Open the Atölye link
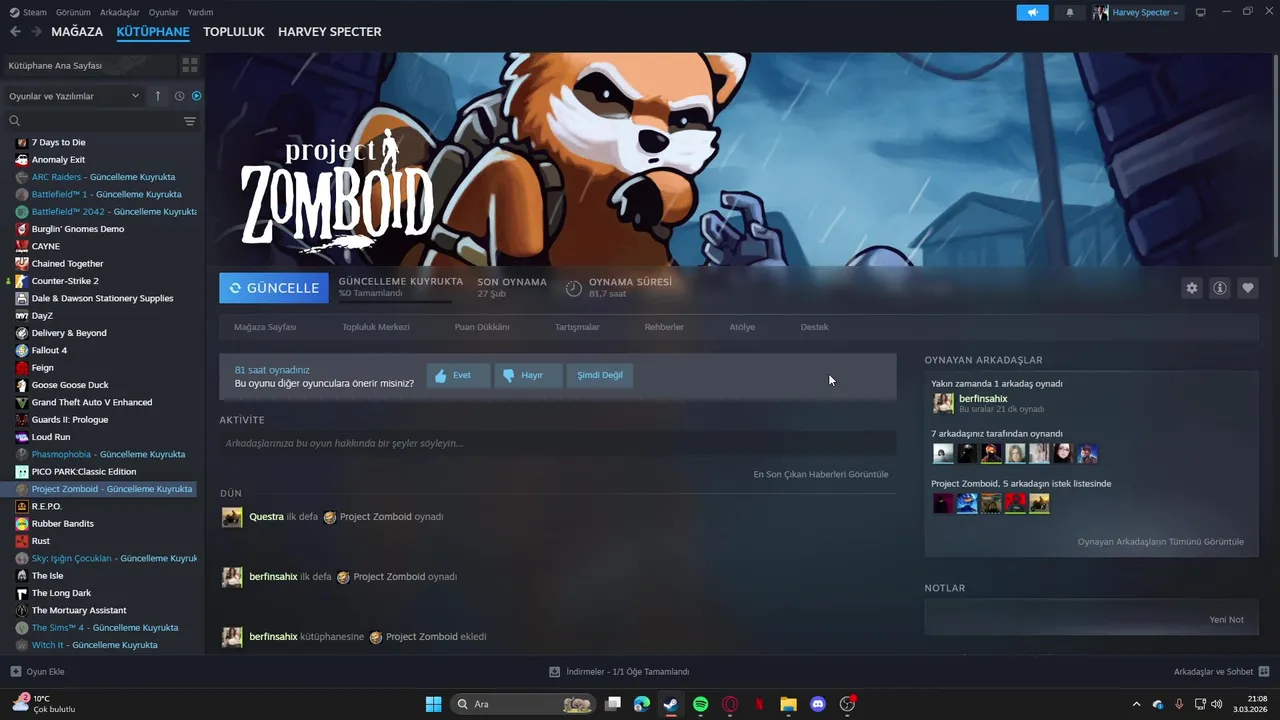 coord(742,327)
